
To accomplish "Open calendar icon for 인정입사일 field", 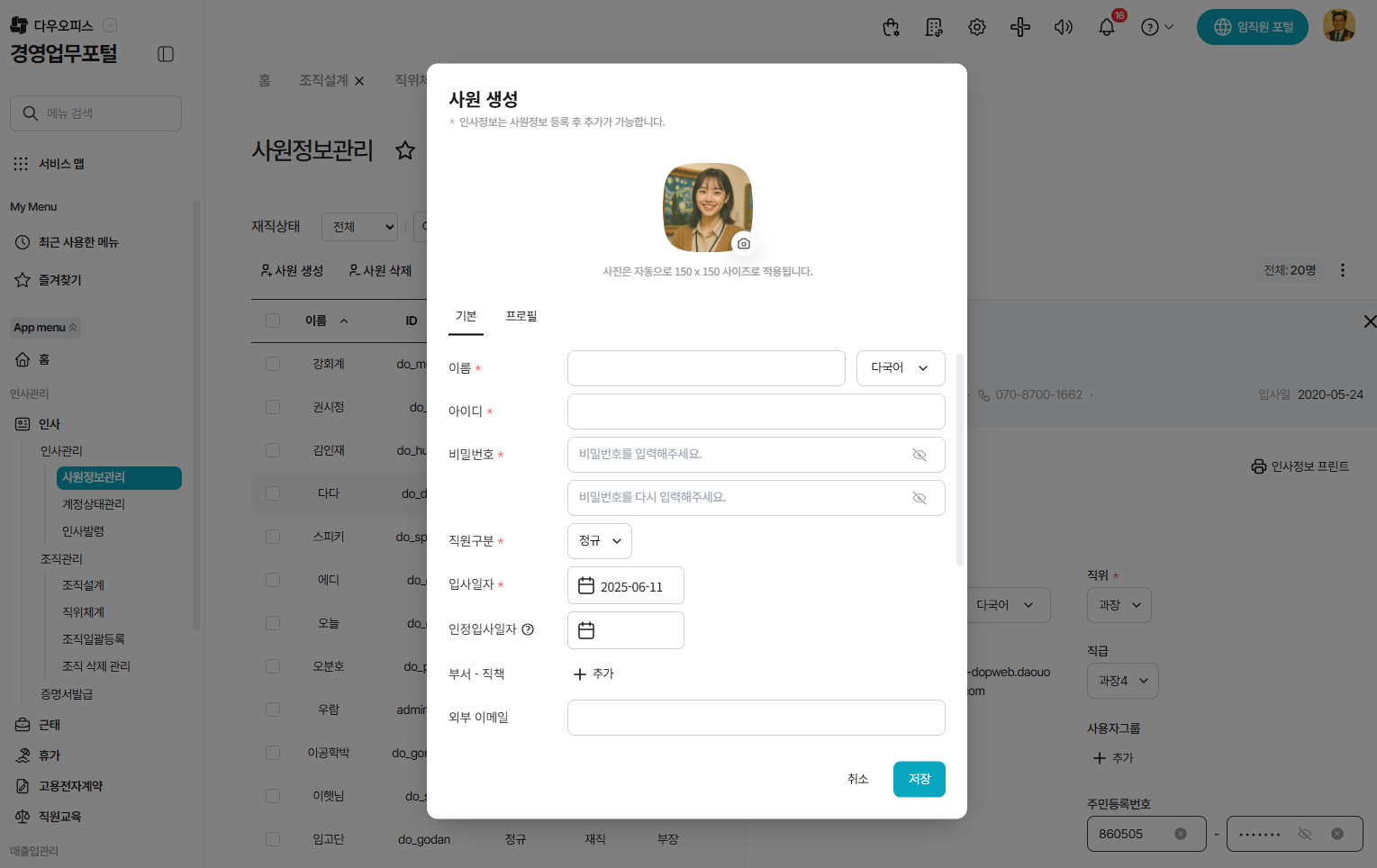I will (586, 630).
